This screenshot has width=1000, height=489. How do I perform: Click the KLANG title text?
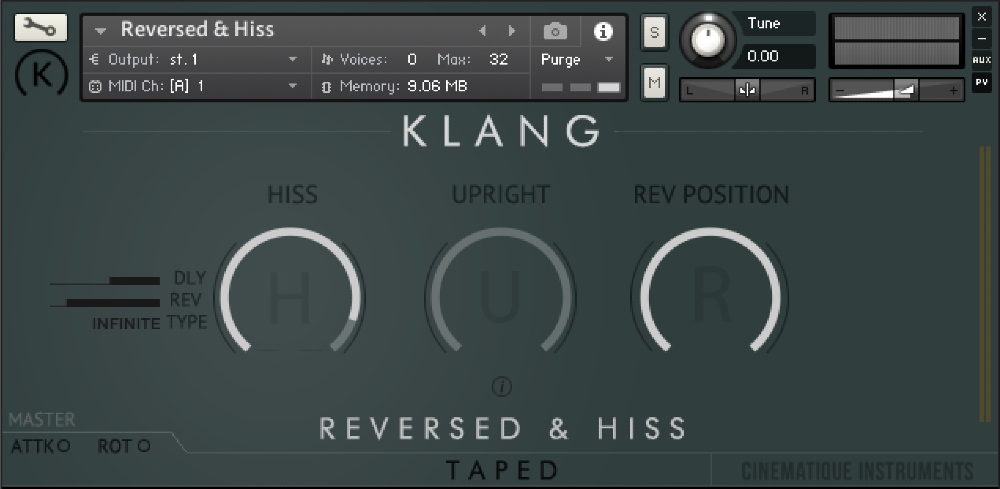(501, 132)
